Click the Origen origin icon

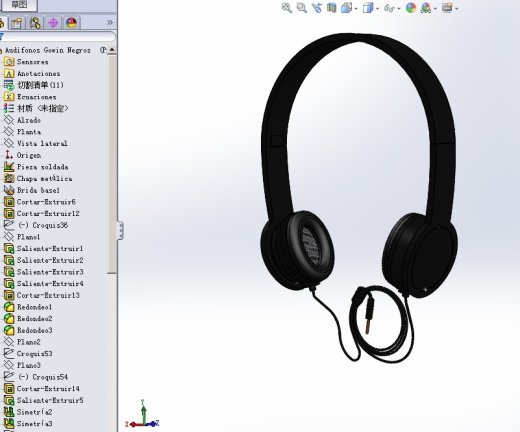[x=9, y=155]
